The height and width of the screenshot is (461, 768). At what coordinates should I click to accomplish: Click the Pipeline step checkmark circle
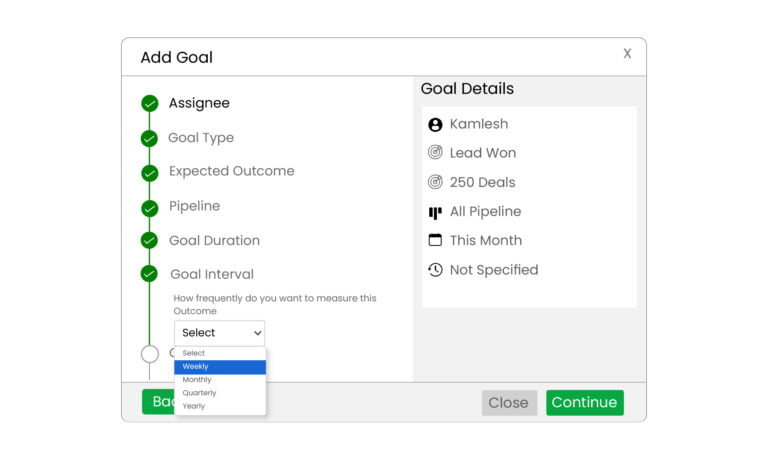pos(150,207)
